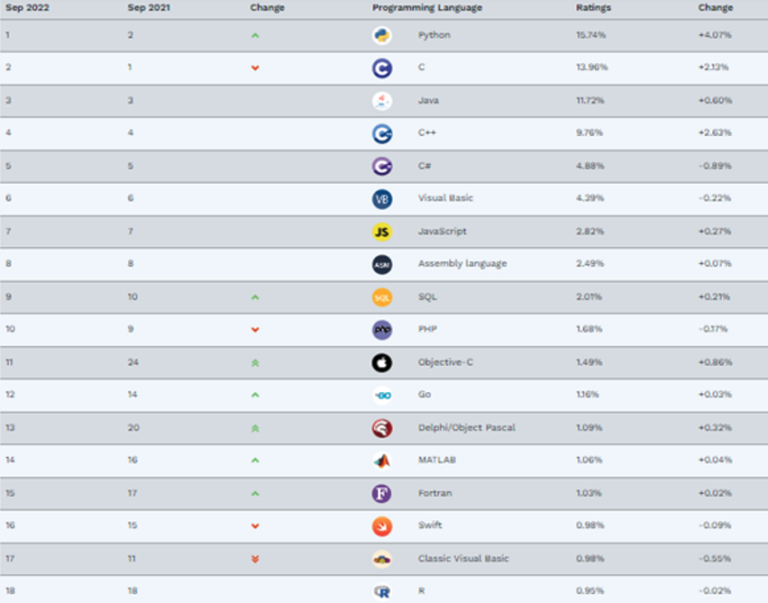
Task: Click the C language logo icon
Action: coord(382,68)
